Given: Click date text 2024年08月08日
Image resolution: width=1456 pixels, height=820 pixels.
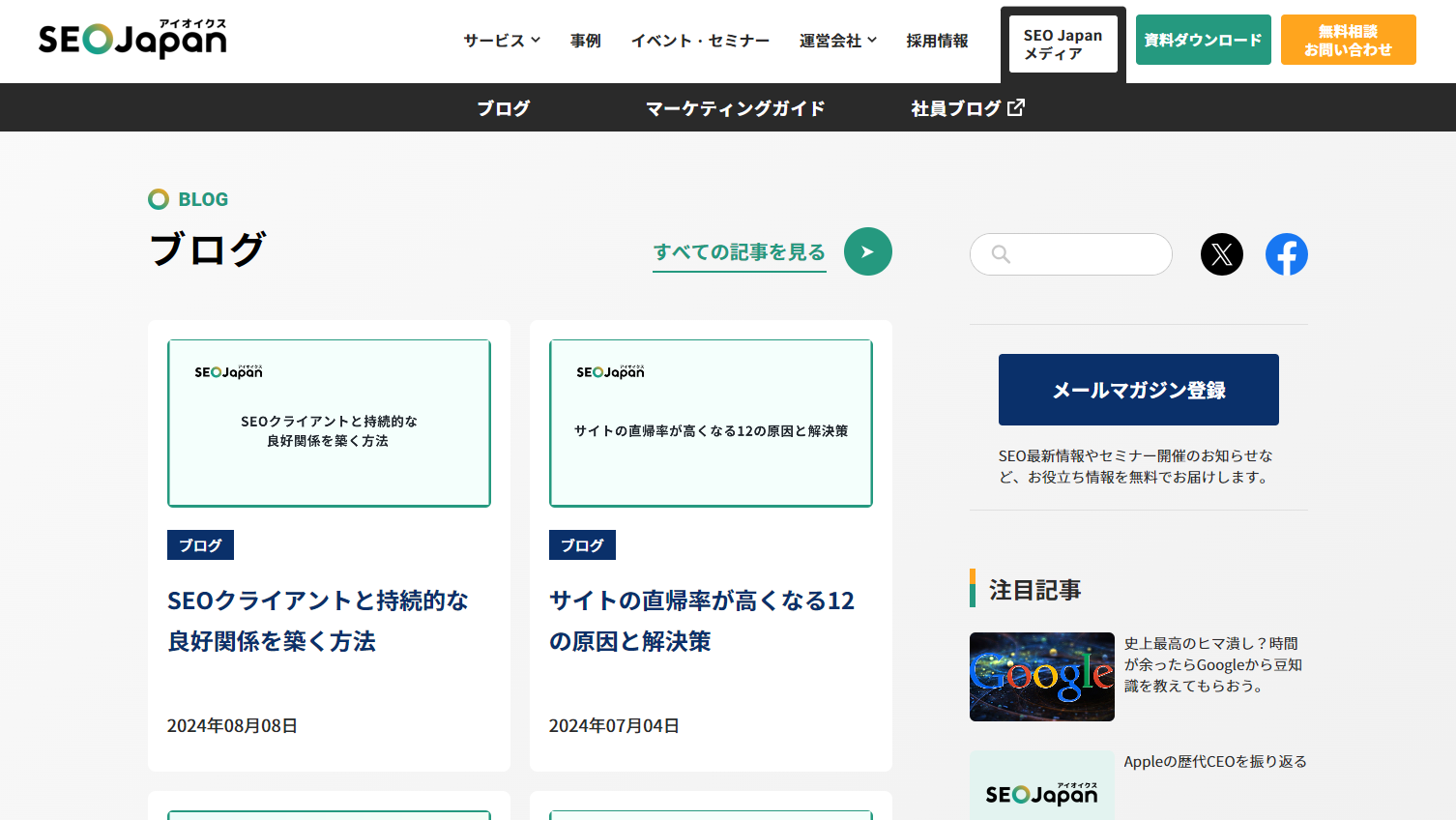Looking at the screenshot, I should [232, 726].
